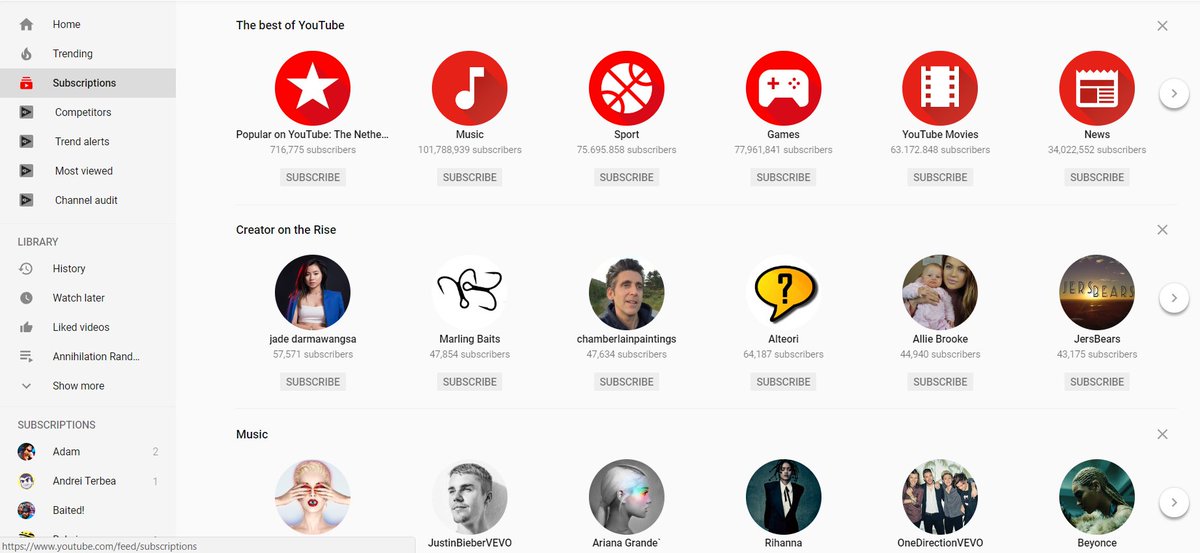Image resolution: width=1200 pixels, height=553 pixels.
Task: Subscribe to Popular on YouTube: The Netherlands
Action: 313,177
